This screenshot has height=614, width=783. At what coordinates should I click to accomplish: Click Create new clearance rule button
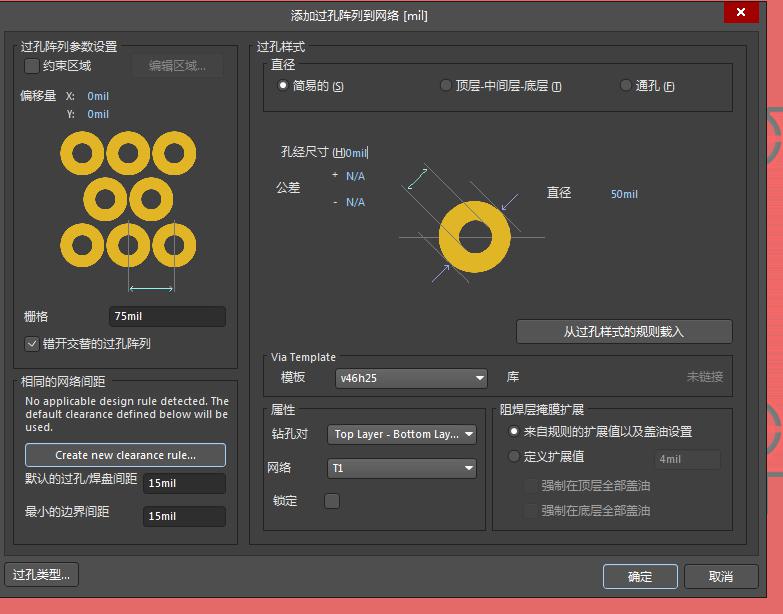click(125, 455)
